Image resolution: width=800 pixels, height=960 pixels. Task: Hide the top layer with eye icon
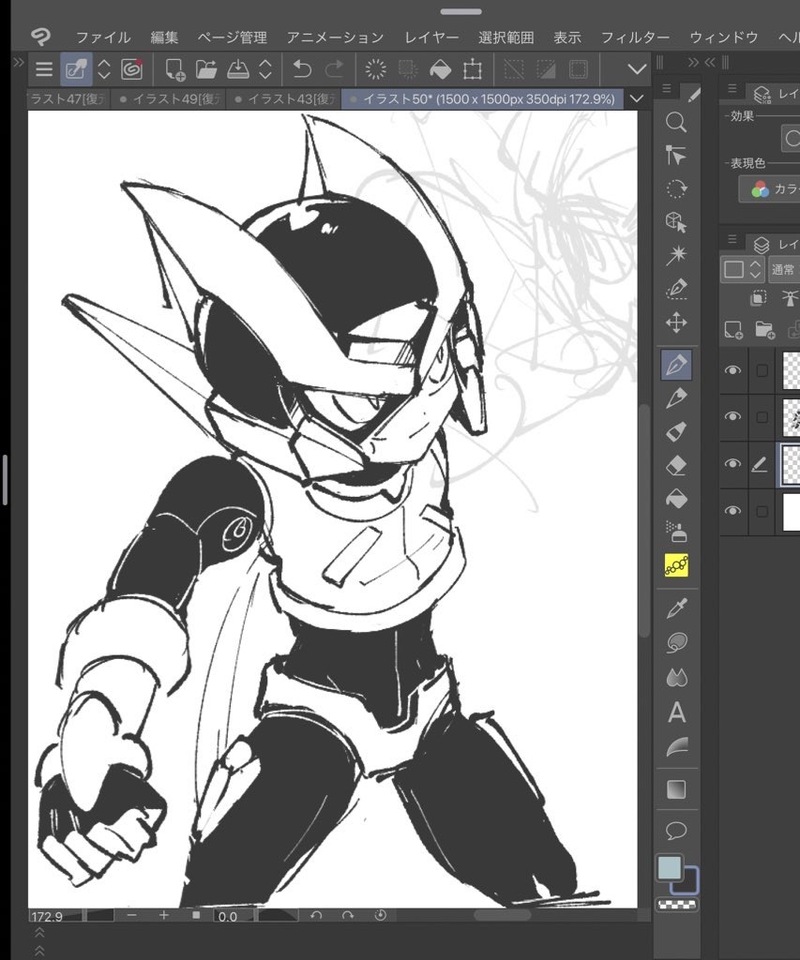(733, 370)
